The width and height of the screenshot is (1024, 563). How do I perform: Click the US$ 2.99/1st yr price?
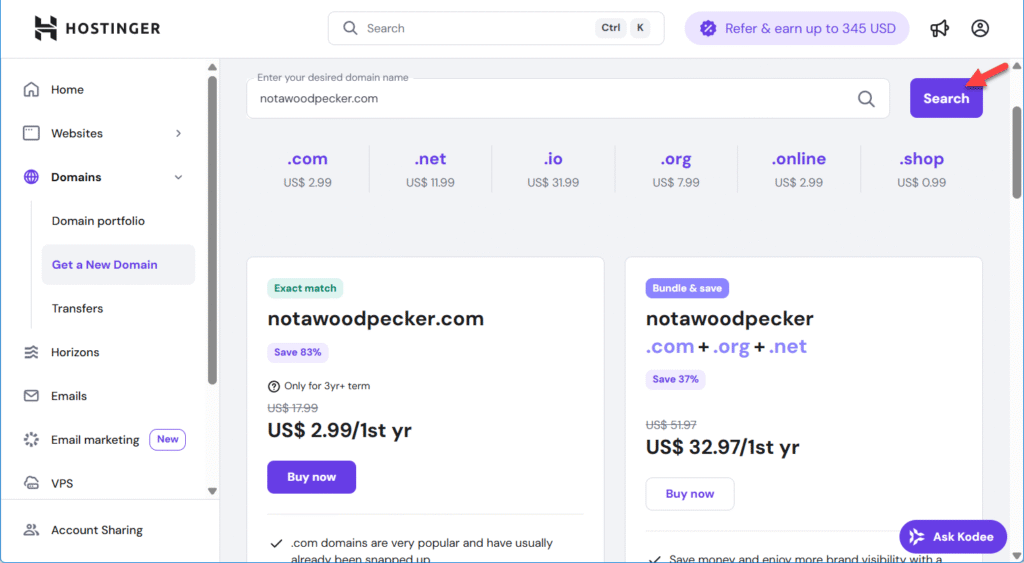click(x=340, y=430)
